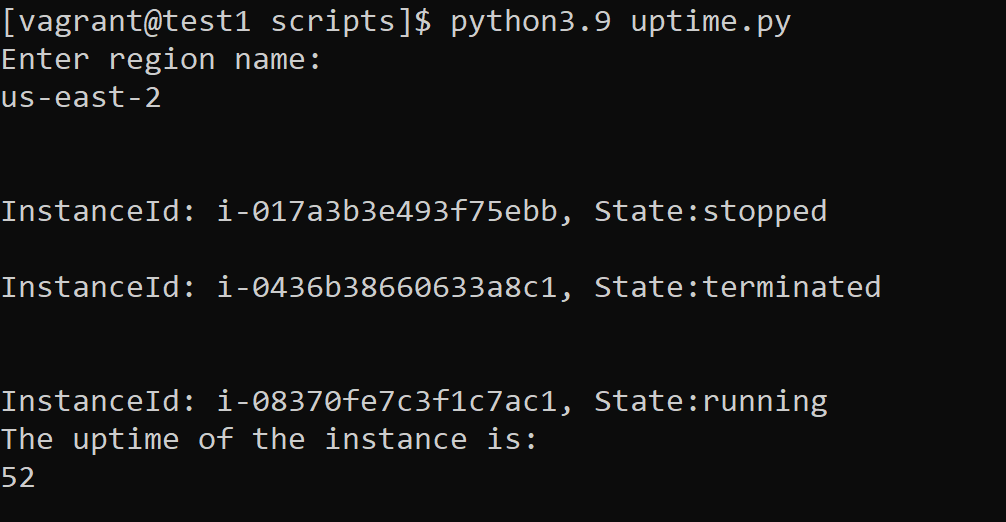Click the word "scripts" in the prompt
The width and height of the screenshot is (1006, 522).
[x=333, y=22]
